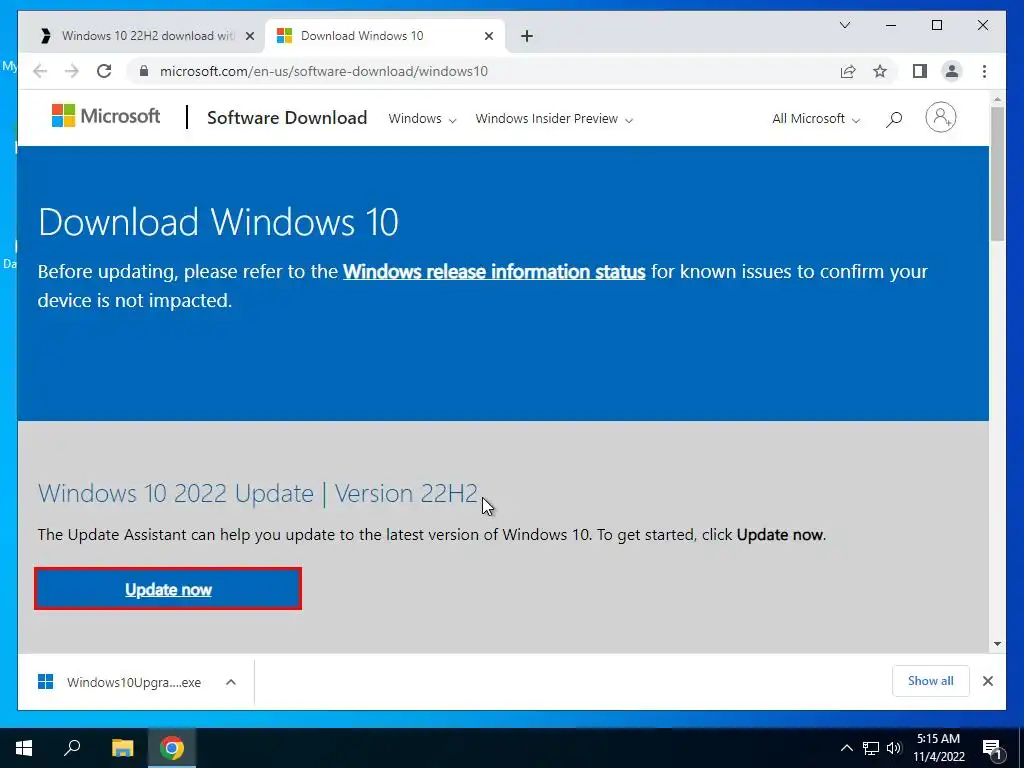This screenshot has width=1024, height=768.
Task: Open the Action Center notifications icon
Action: (993, 749)
